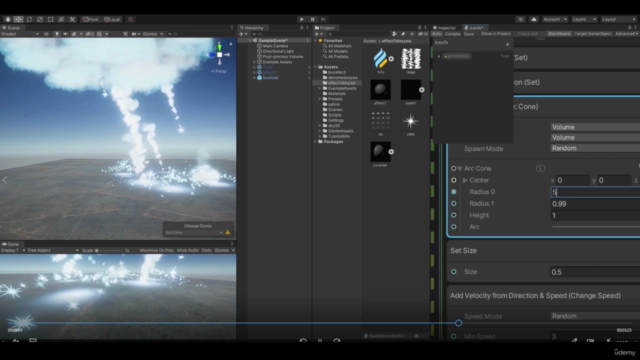Open Speed Mode Random dropdown
Viewport: 640px width, 360px height.
[x=595, y=316]
